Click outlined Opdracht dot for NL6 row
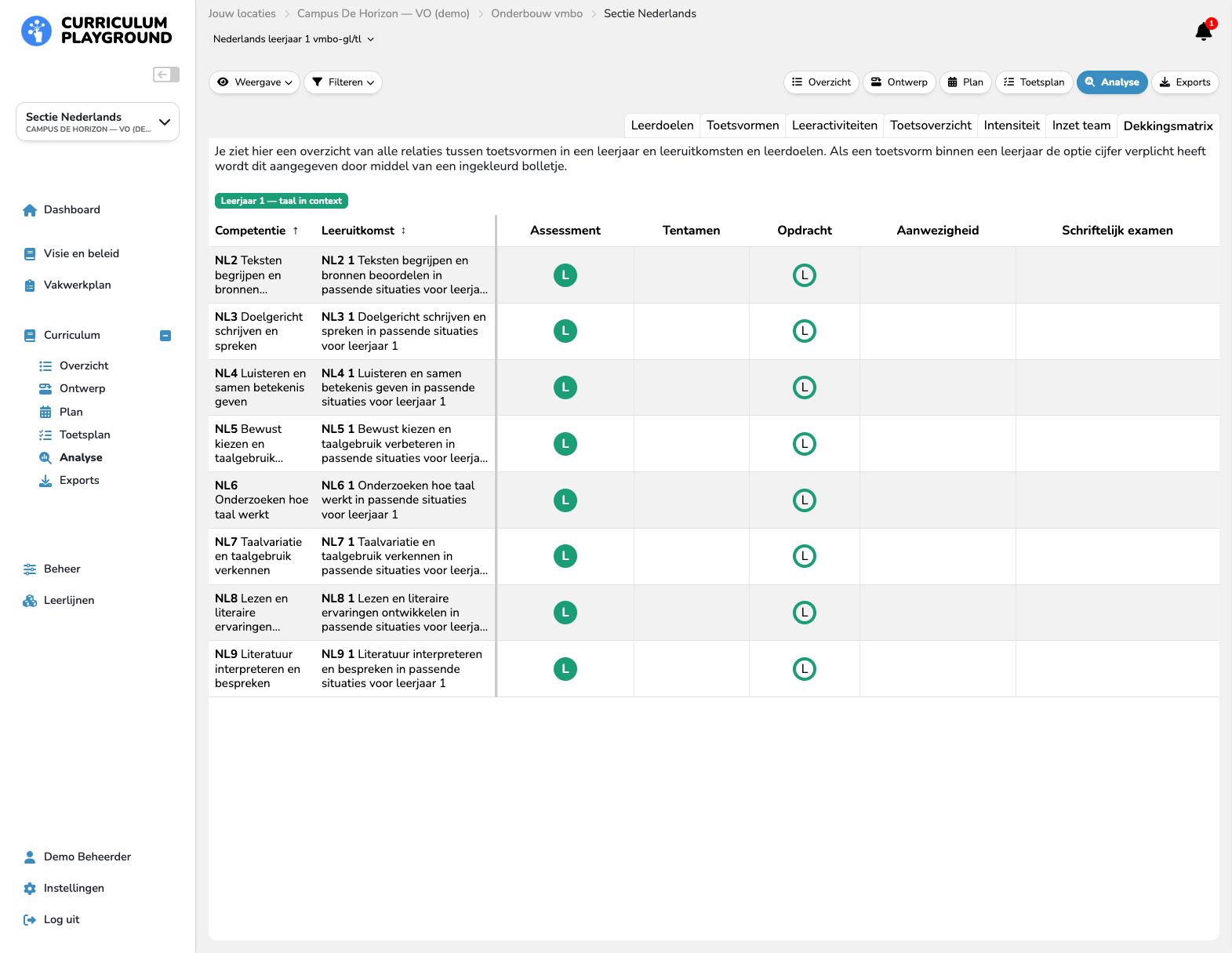This screenshot has width=1232, height=953. (x=805, y=500)
